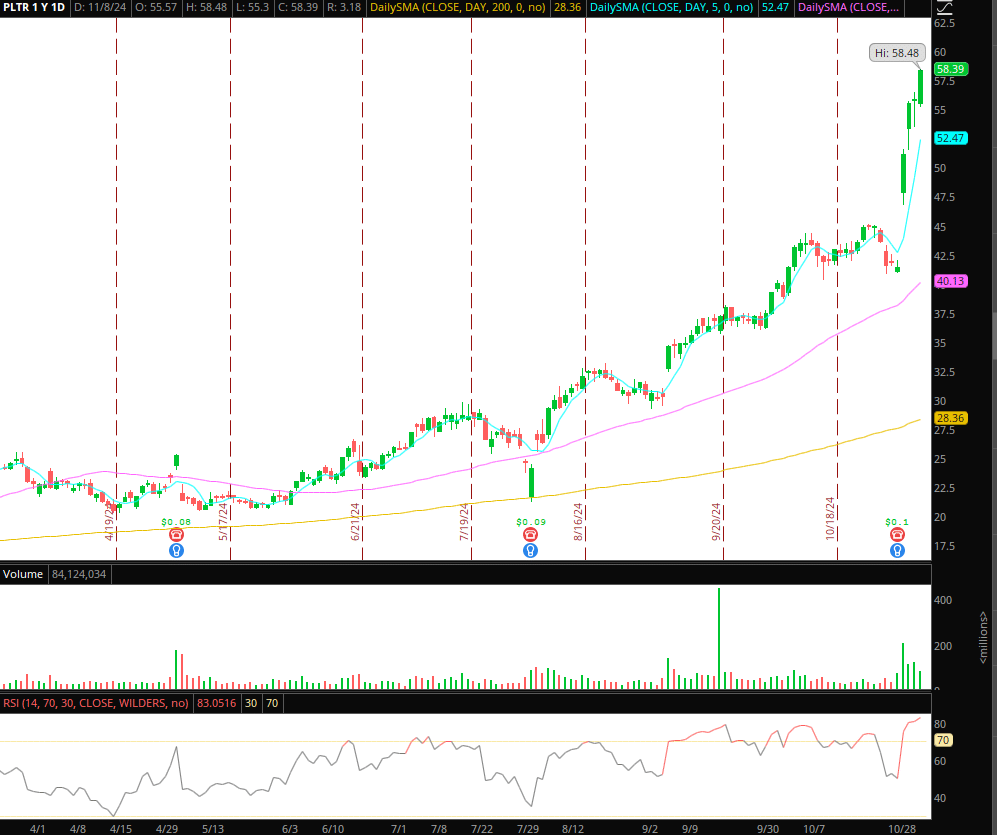Click the earnings phone icon under $0.1

click(897, 535)
